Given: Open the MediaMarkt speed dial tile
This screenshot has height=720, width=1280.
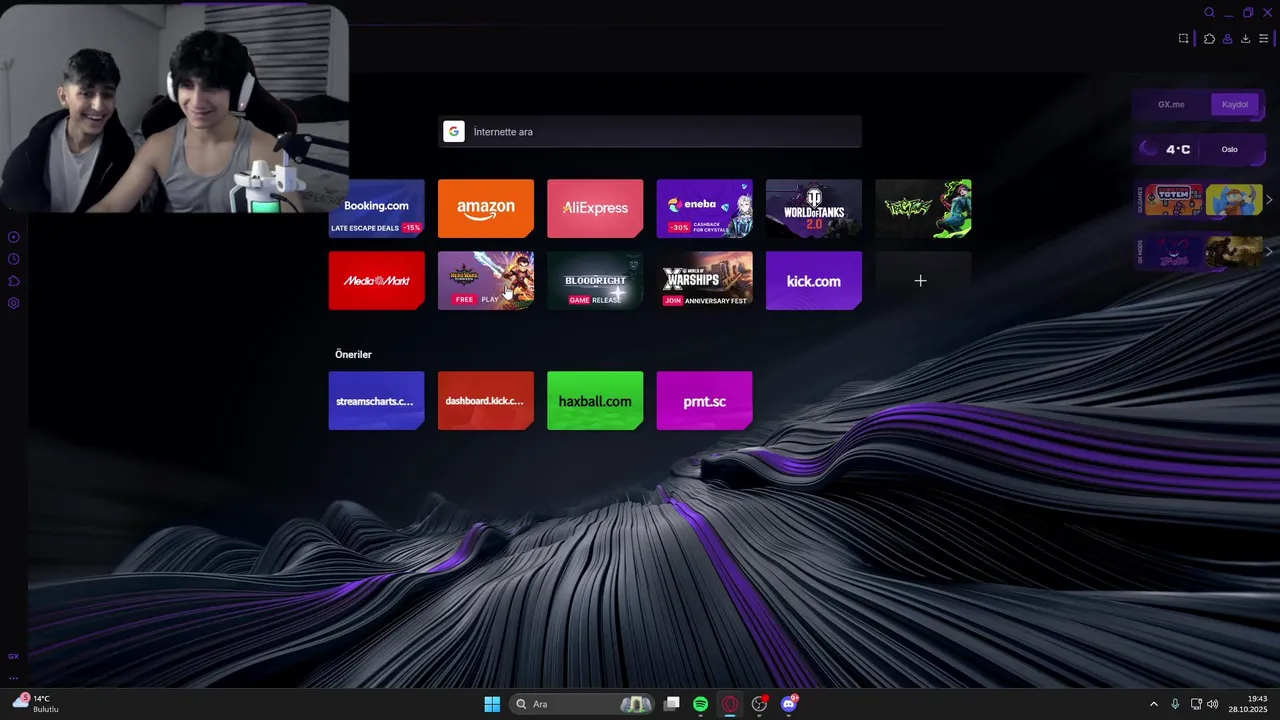Looking at the screenshot, I should coord(376,281).
